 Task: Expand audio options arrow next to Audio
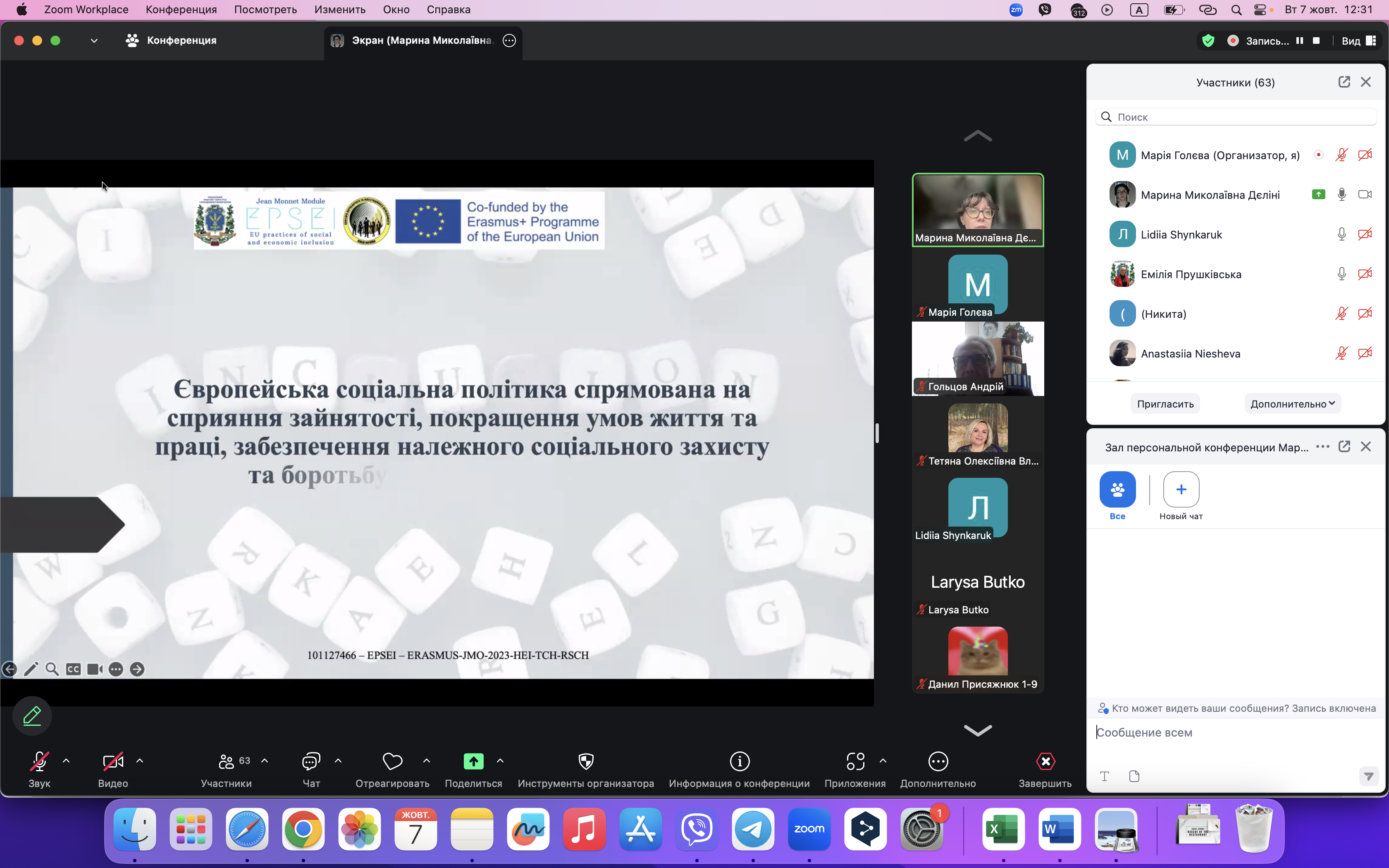[66, 761]
